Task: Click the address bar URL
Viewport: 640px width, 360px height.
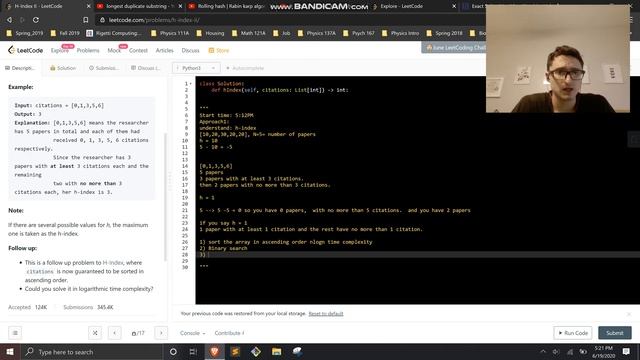Action: tap(154, 20)
